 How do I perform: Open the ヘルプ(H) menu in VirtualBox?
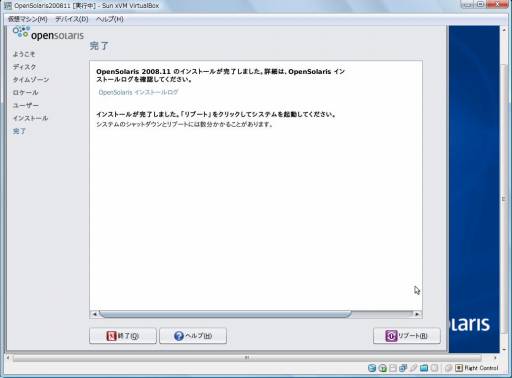tap(110, 19)
